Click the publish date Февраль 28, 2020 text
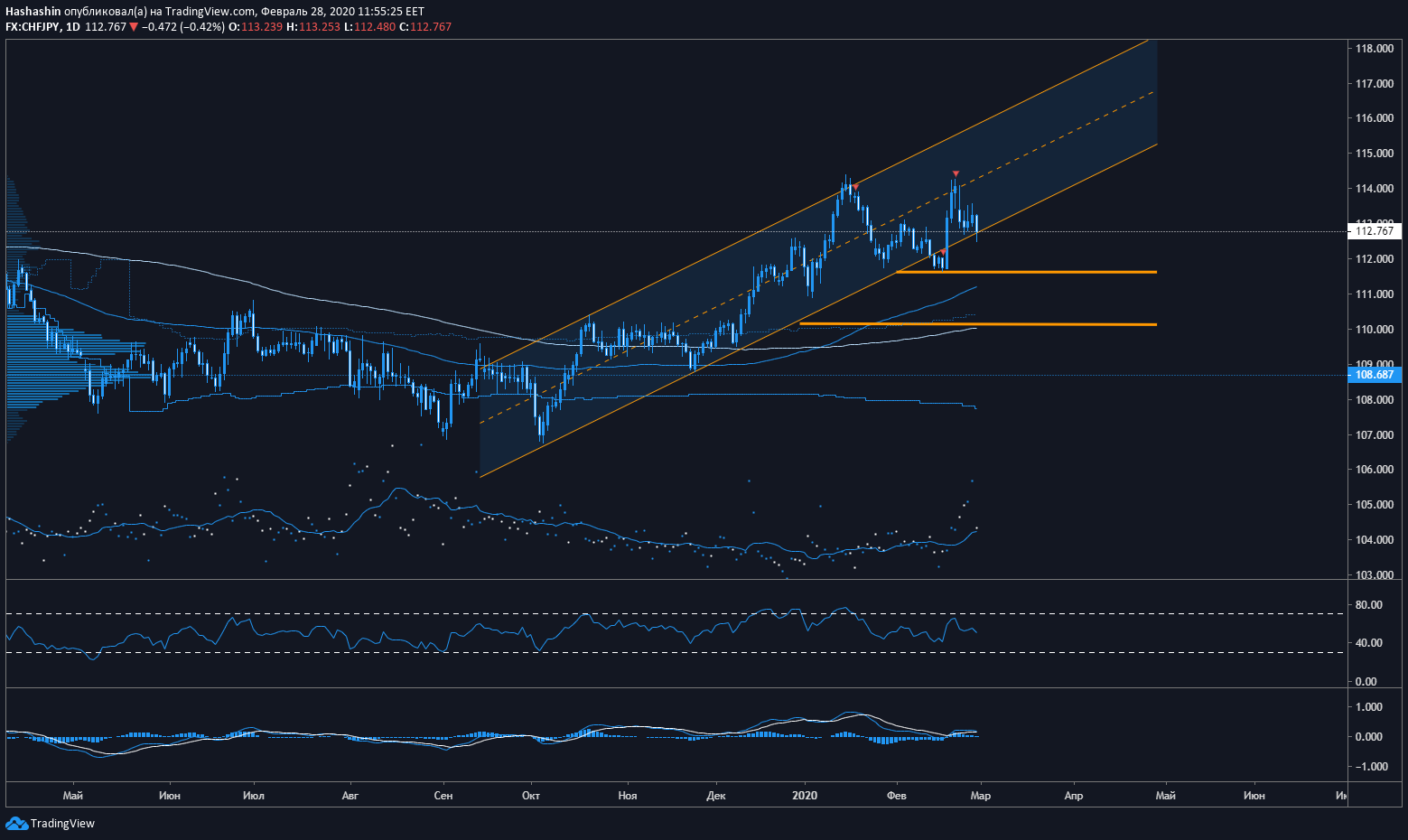Image resolution: width=1408 pixels, height=840 pixels. 310,12
